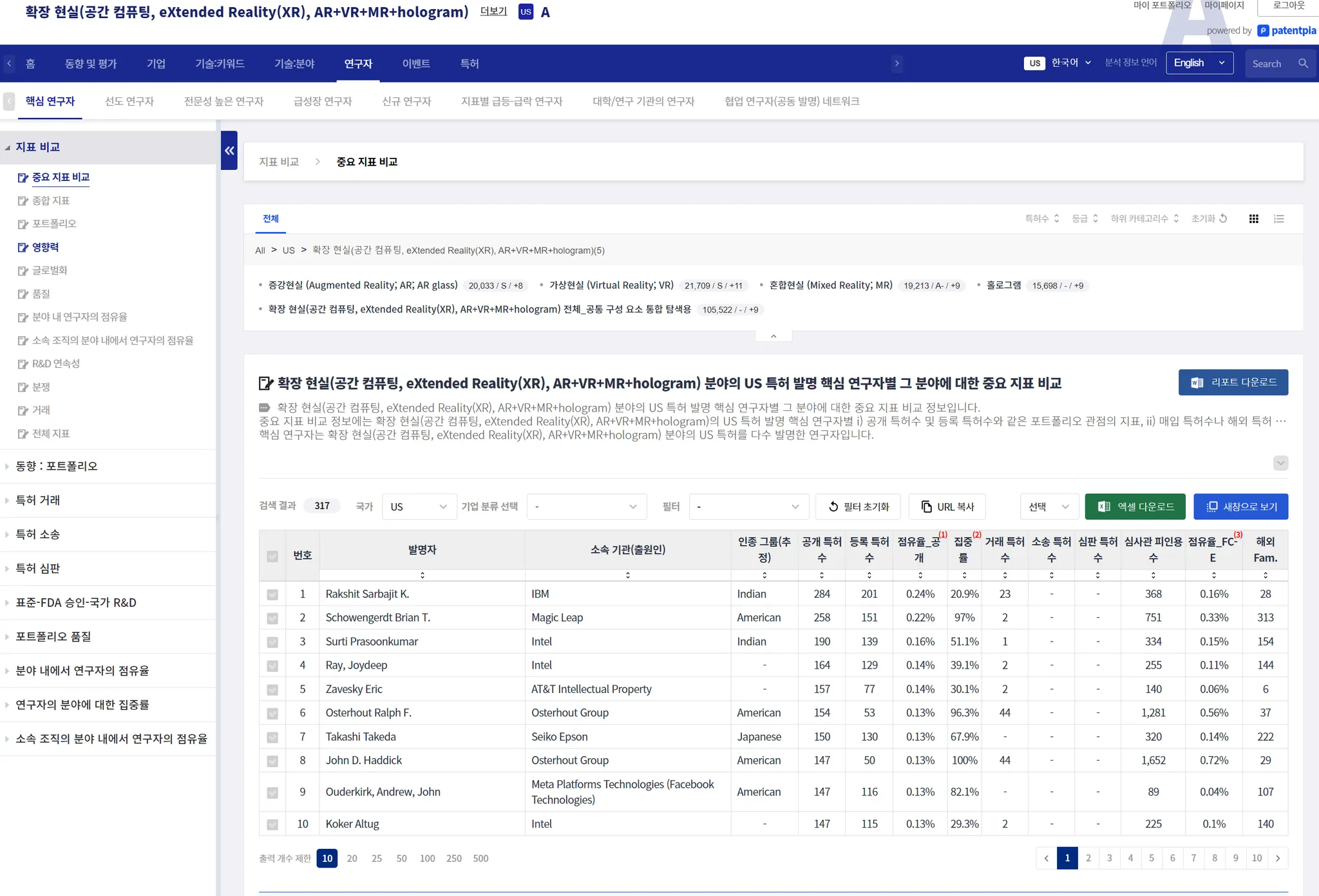Click the 리포트 다운로드 button
The image size is (1319, 896).
point(1233,383)
